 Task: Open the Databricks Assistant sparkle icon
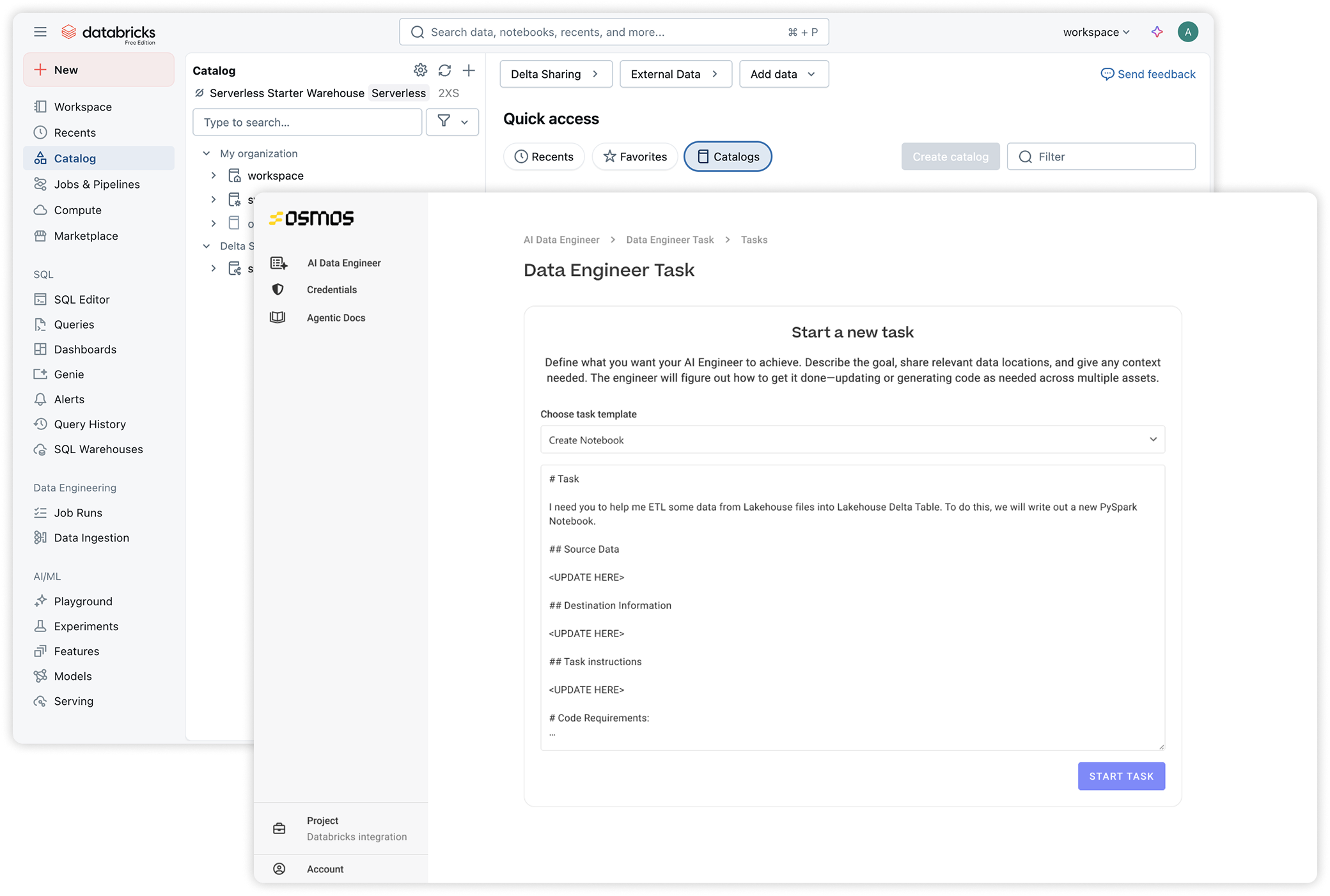(x=1157, y=32)
